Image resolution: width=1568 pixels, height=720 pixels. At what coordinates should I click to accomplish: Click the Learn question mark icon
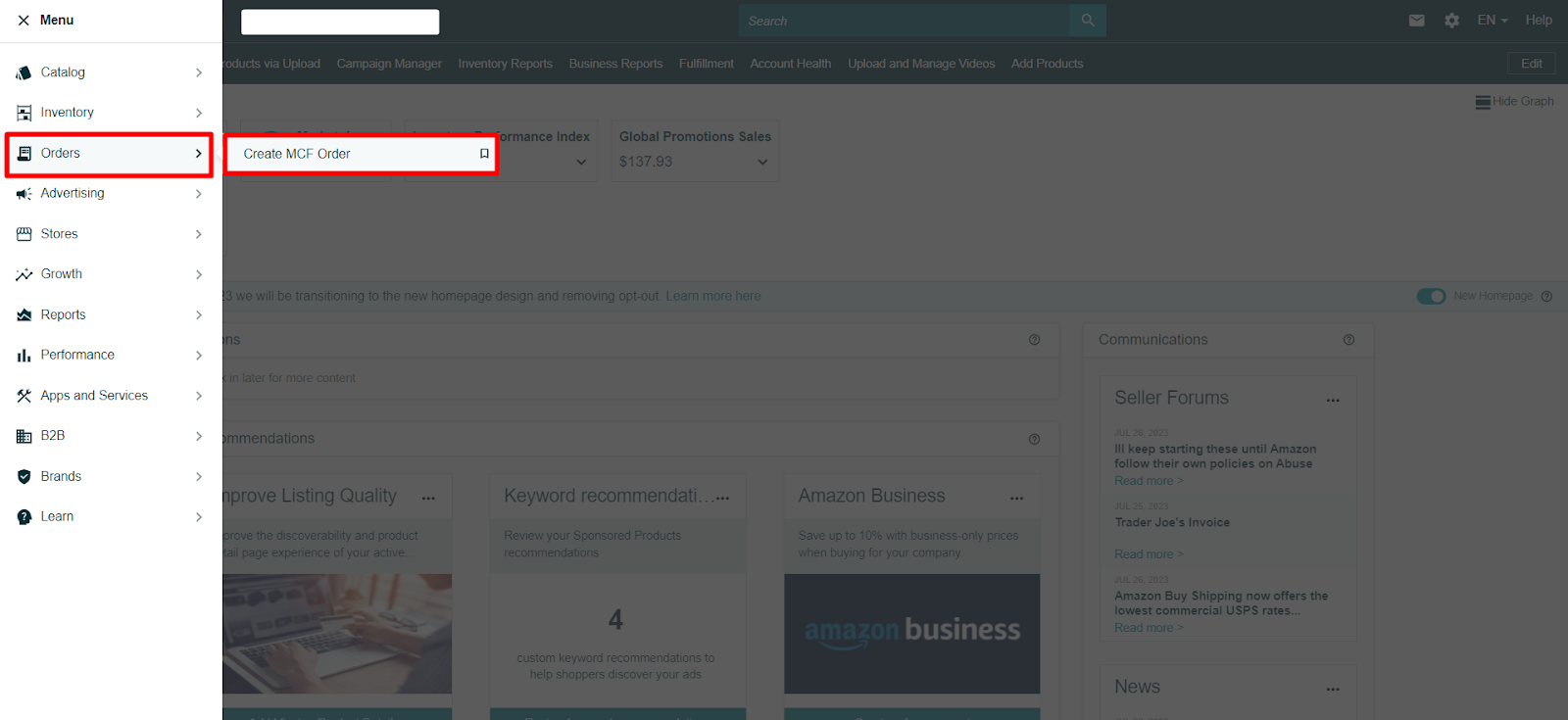24,517
